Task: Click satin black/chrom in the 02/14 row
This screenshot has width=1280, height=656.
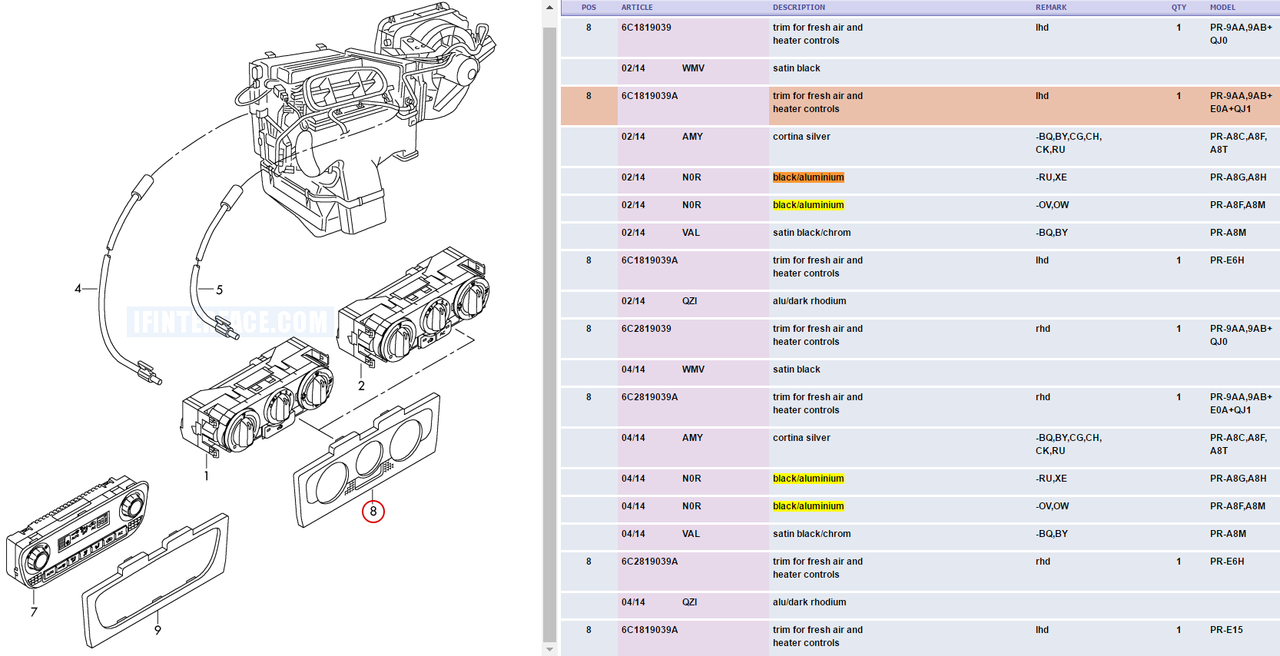Action: click(x=812, y=232)
